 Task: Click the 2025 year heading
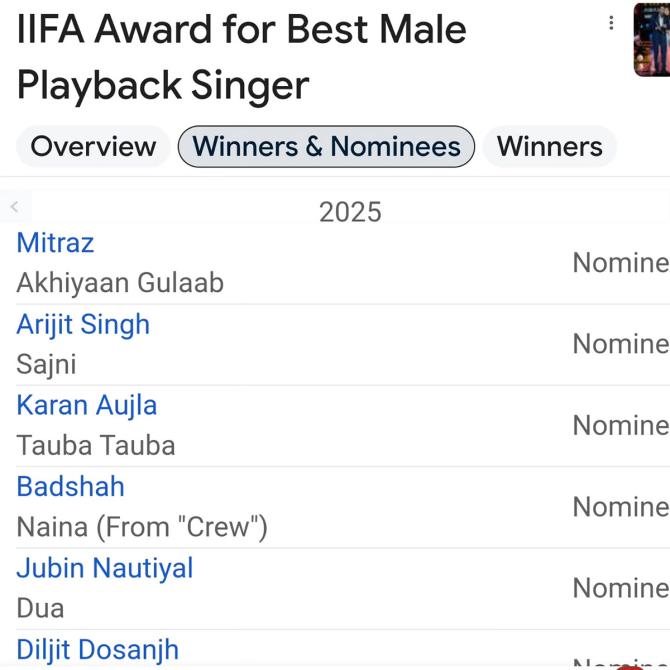(350, 212)
